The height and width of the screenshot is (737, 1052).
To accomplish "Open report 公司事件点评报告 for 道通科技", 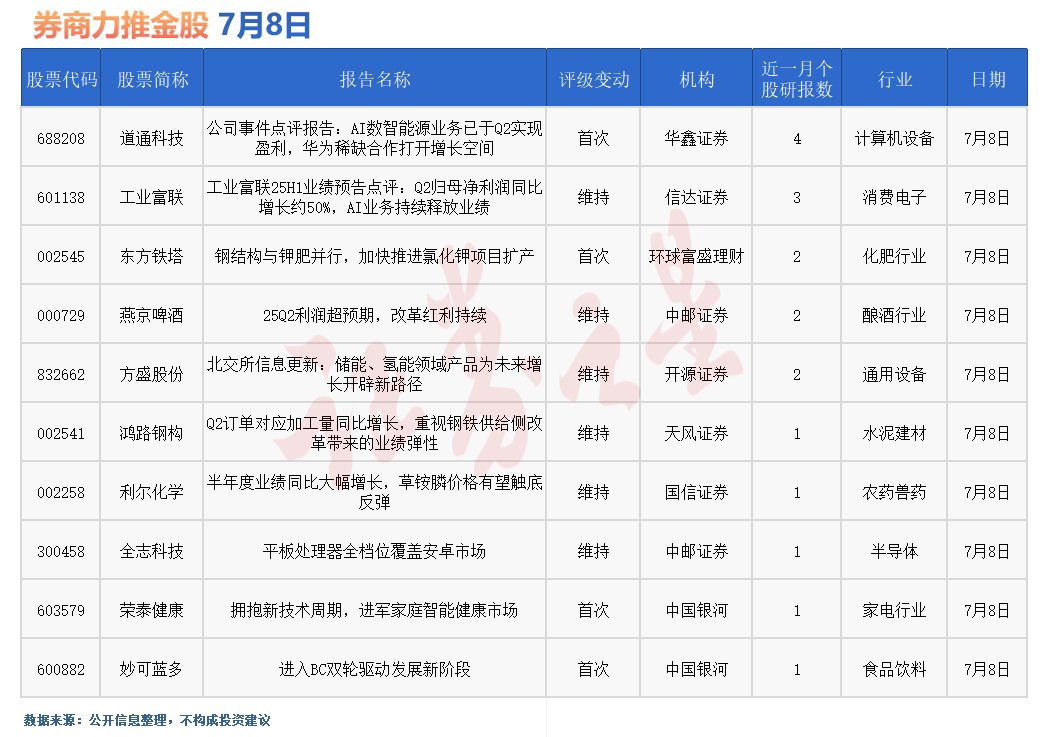I will pos(374,138).
